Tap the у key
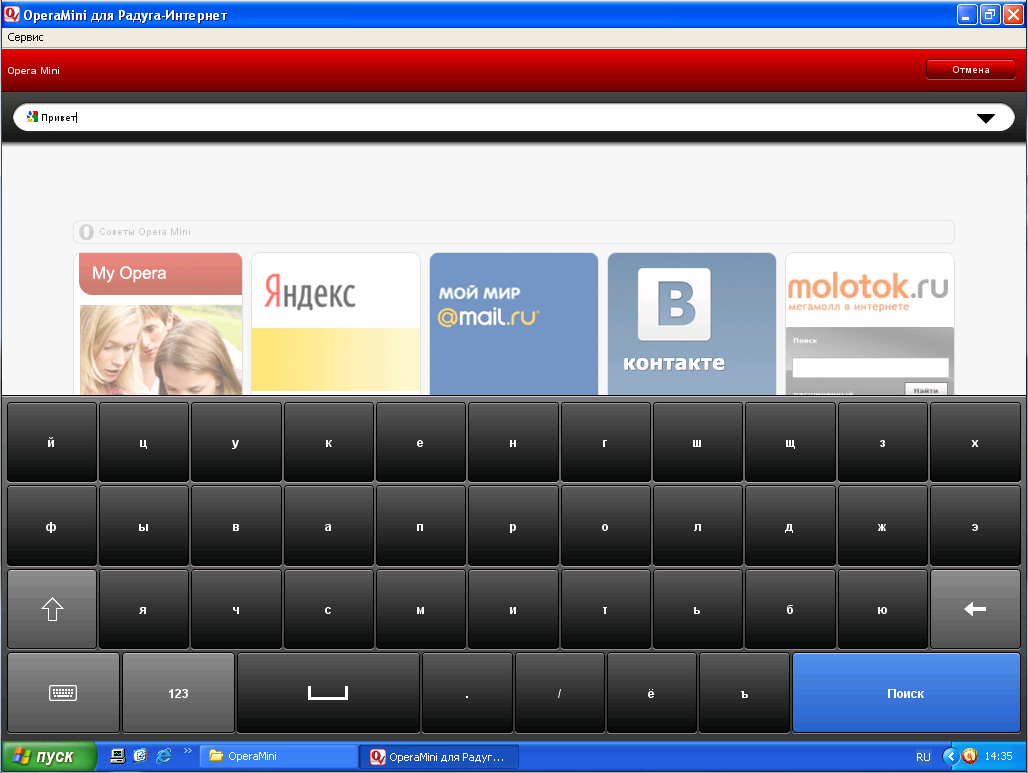 (236, 443)
